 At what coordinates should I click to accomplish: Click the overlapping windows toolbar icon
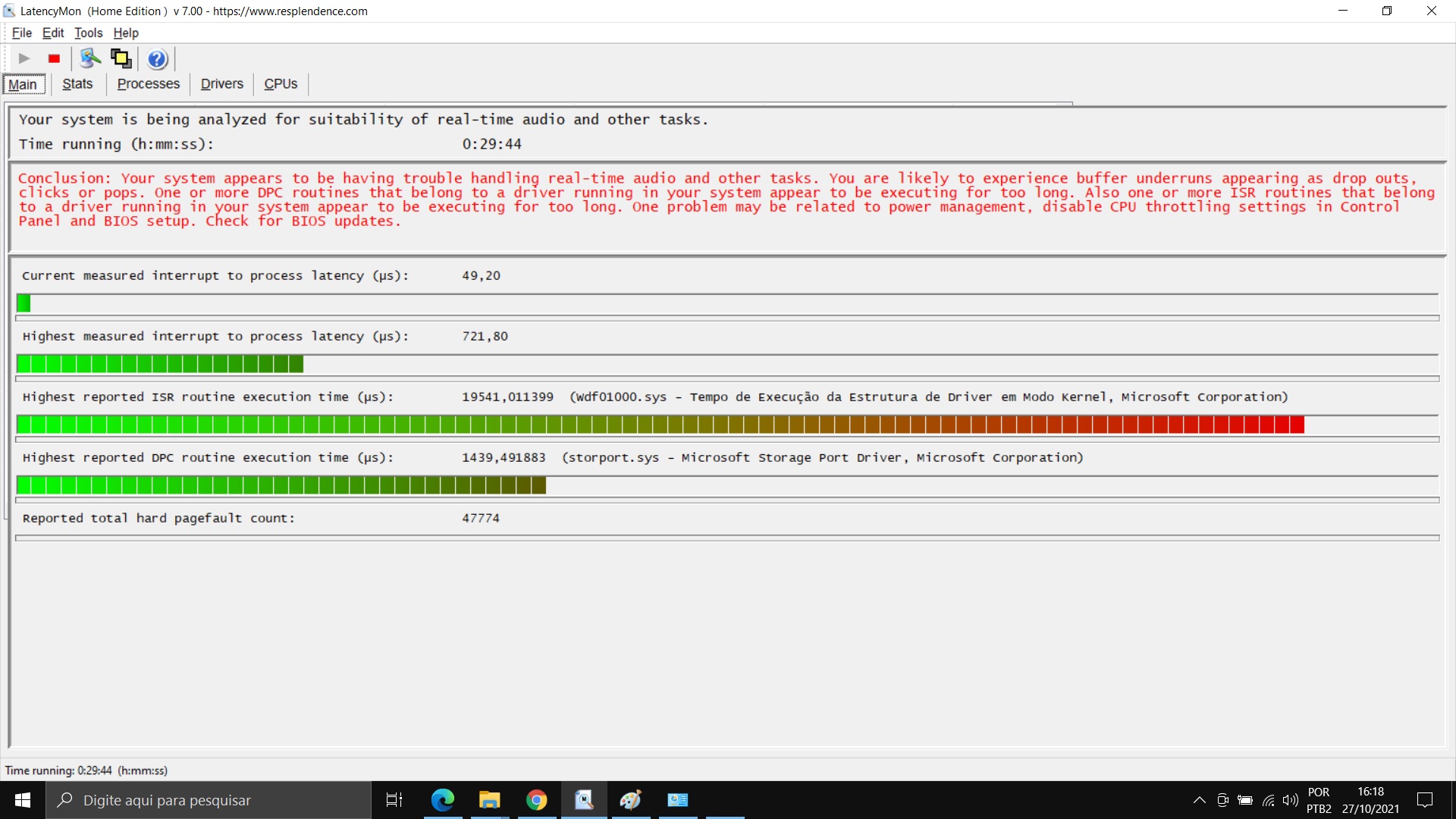pos(121,58)
